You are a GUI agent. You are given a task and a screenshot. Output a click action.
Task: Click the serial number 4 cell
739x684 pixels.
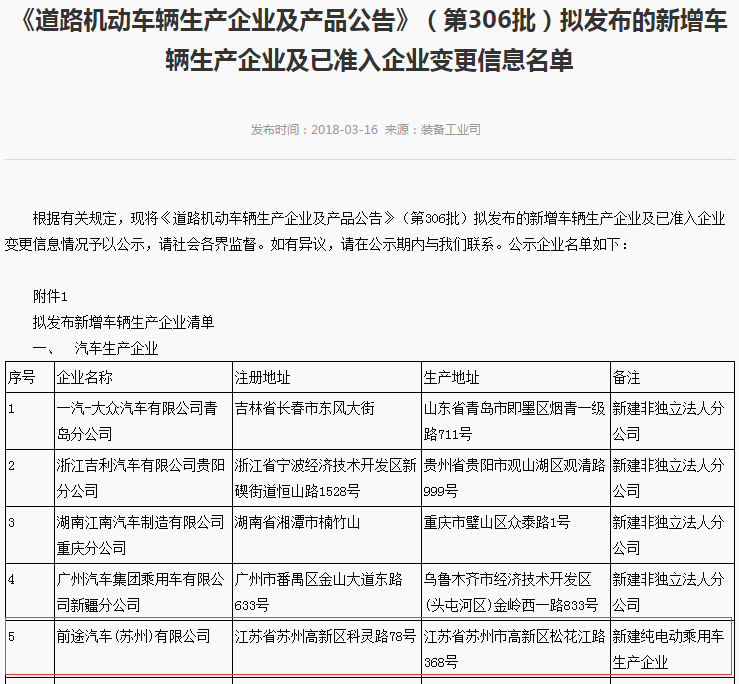coord(30,592)
